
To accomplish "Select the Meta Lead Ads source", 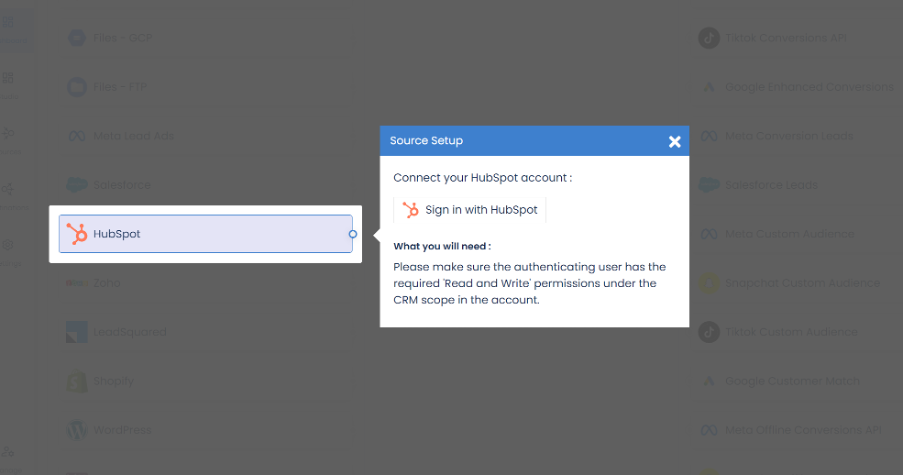I will pyautogui.click(x=206, y=136).
